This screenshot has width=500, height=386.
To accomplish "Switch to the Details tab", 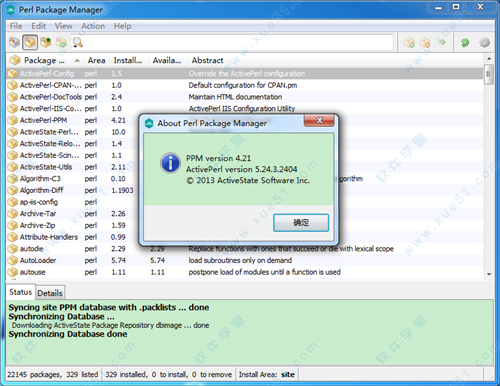I will pos(50,293).
